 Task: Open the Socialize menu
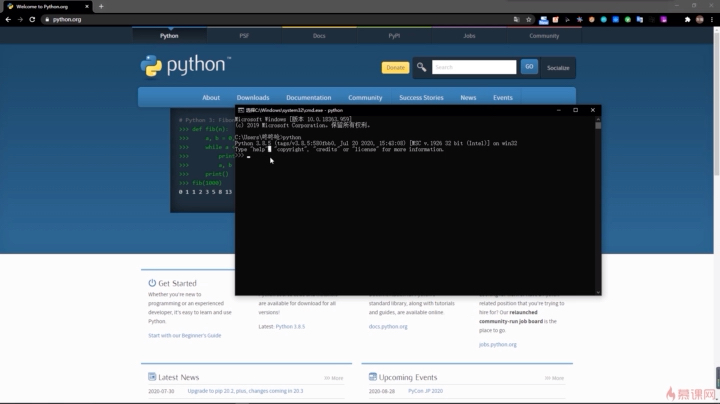(x=558, y=68)
